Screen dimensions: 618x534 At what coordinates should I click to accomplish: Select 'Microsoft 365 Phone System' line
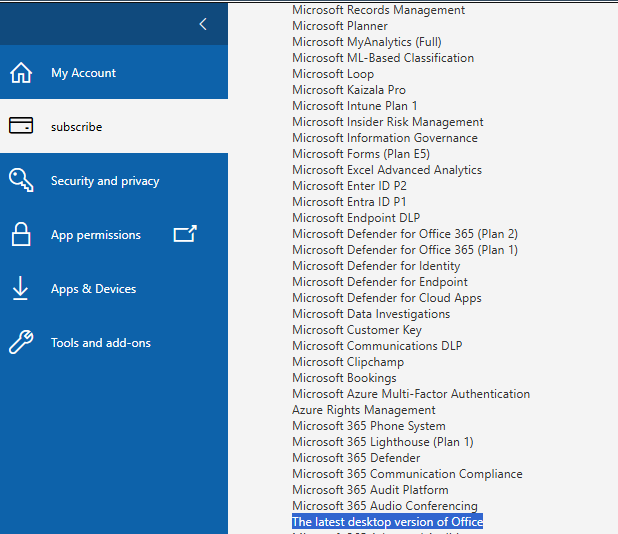[369, 426]
